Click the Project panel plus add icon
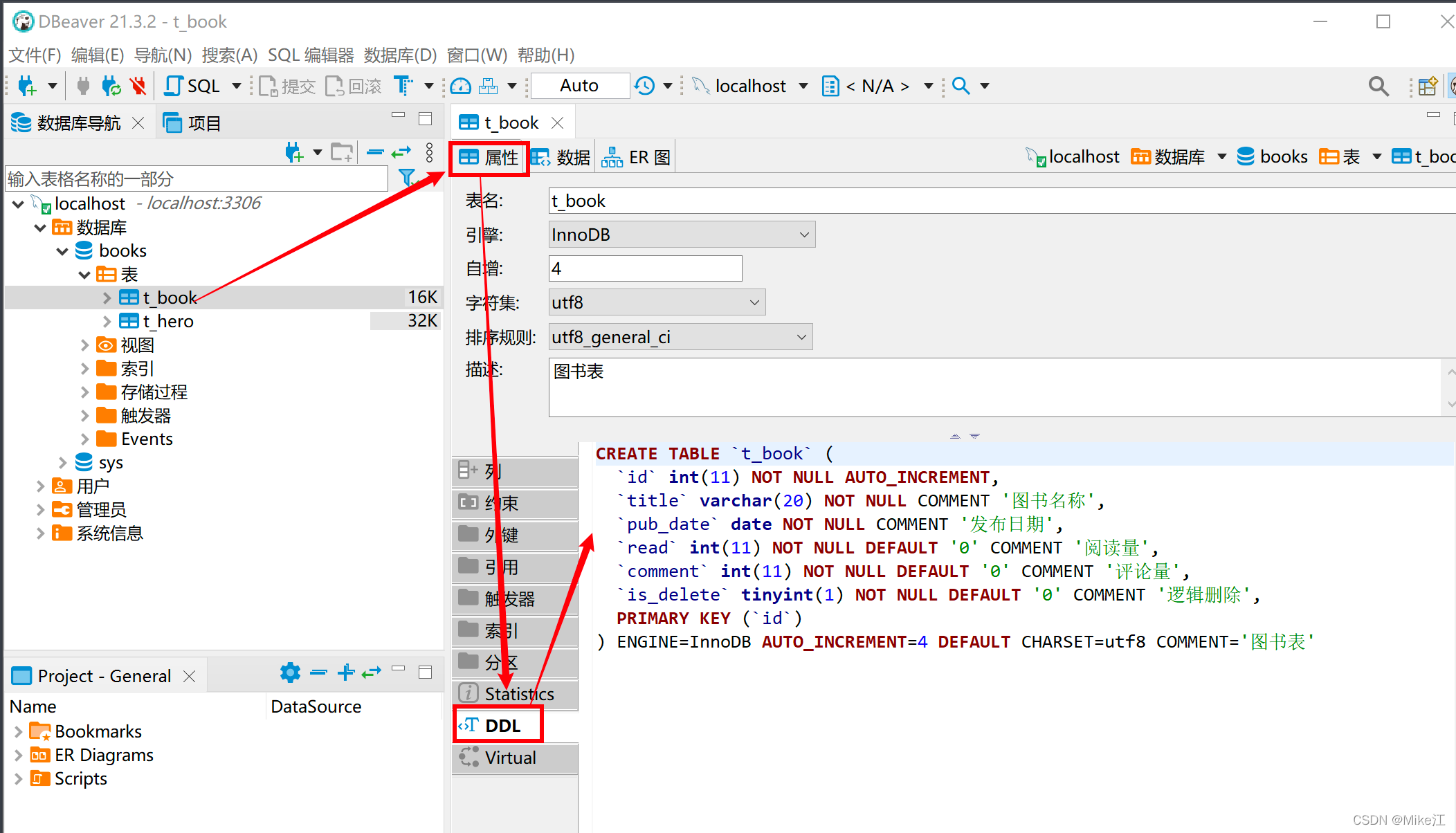Screen dimensions: 1456x833 346,672
